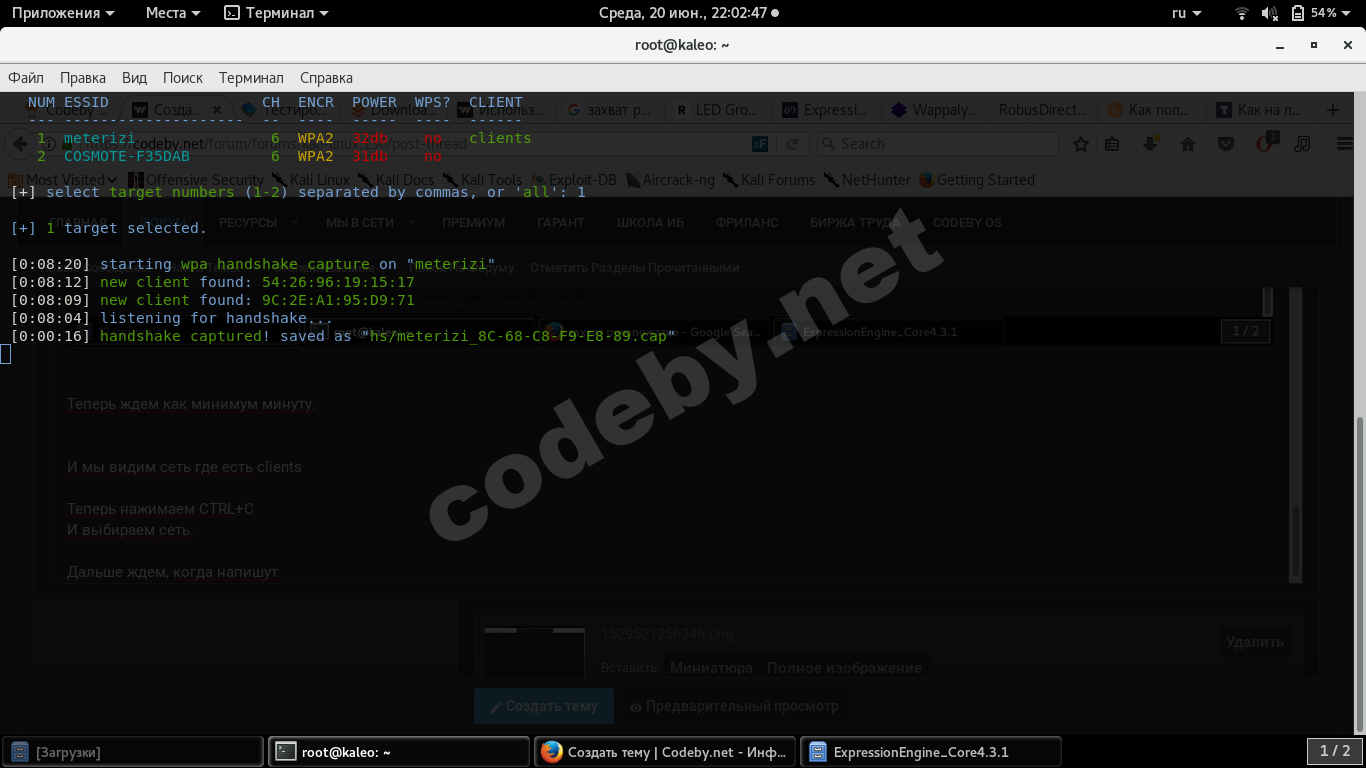Click the green word clients in the meterizi row

pyautogui.click(x=501, y=138)
